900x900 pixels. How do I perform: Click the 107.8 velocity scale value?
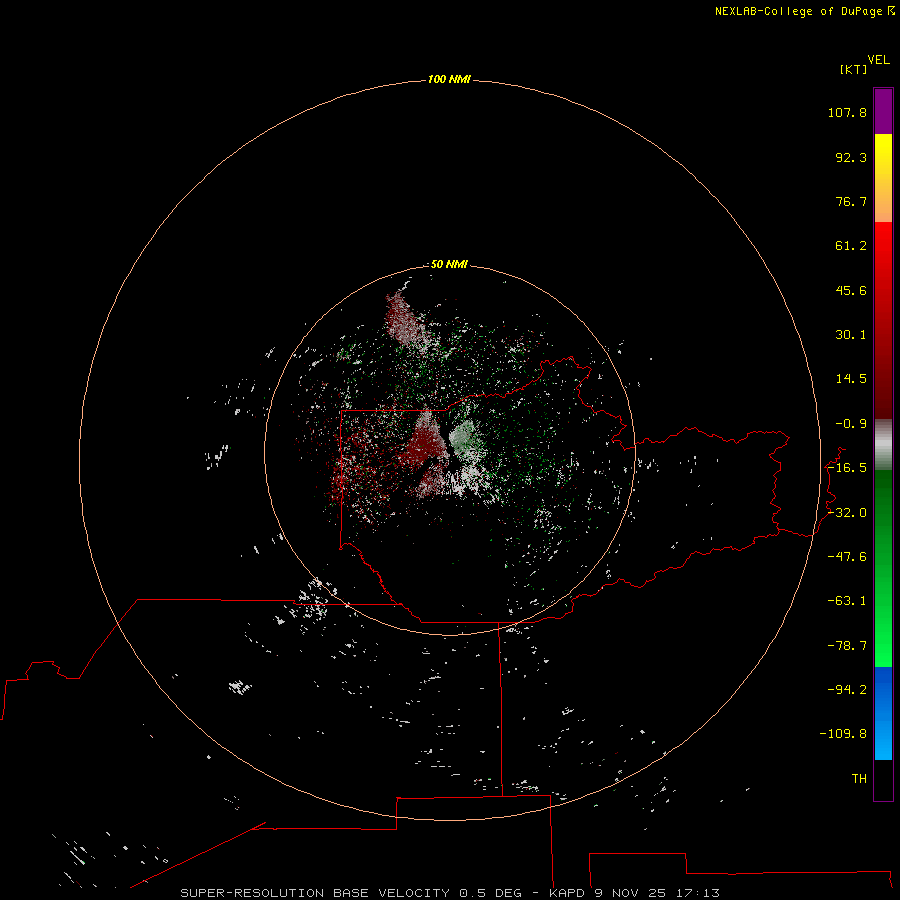point(847,112)
